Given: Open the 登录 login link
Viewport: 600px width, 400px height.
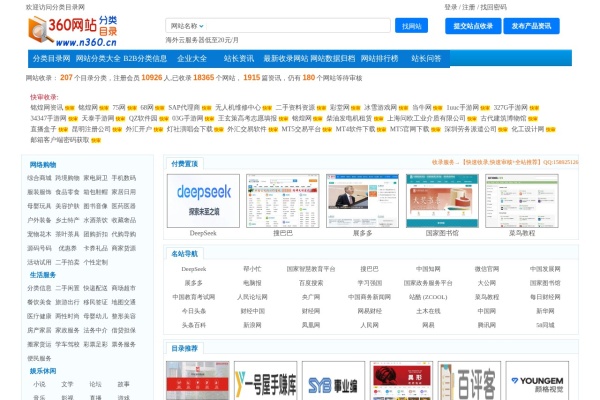Looking at the screenshot, I should [450, 7].
